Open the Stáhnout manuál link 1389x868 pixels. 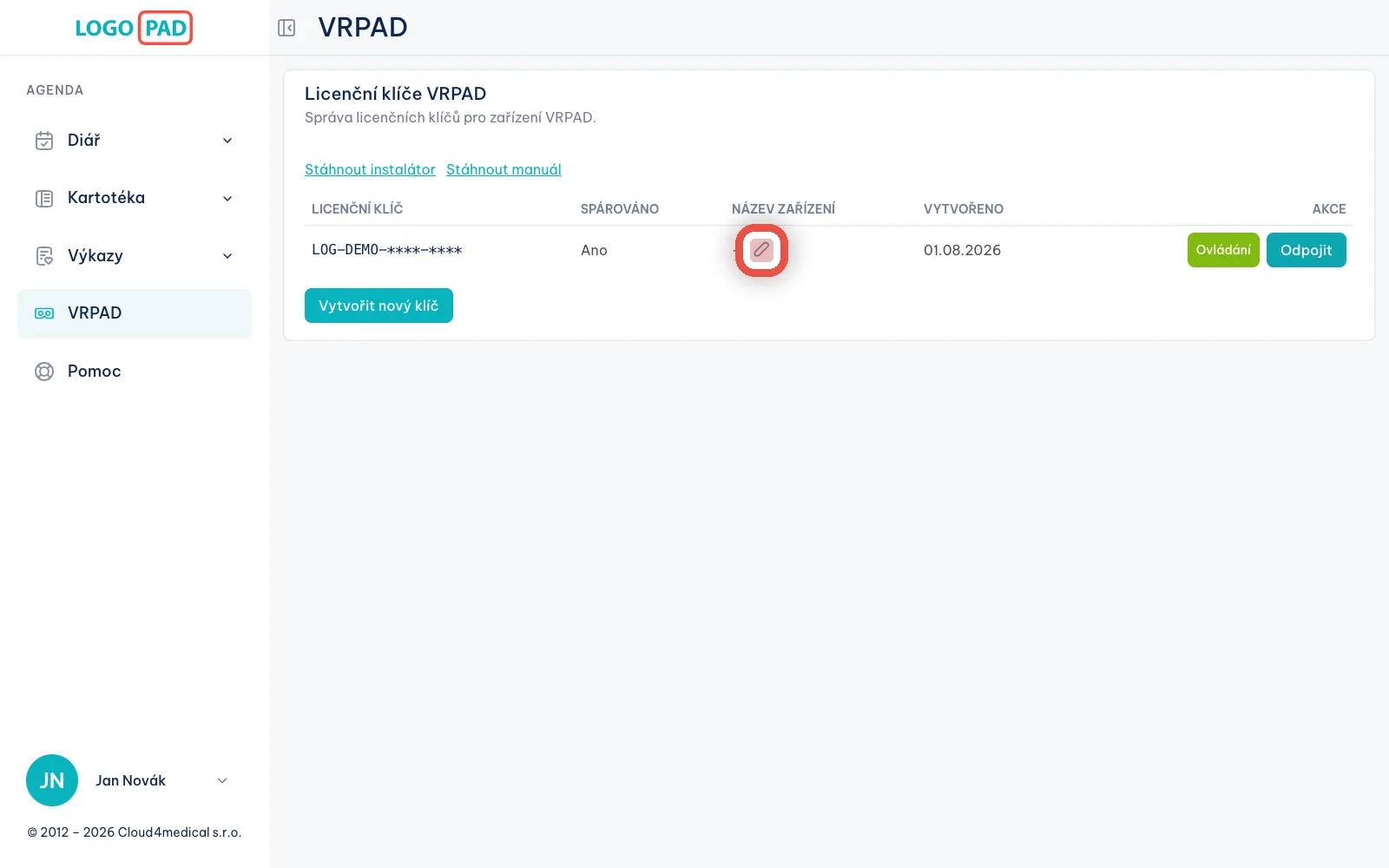click(504, 169)
